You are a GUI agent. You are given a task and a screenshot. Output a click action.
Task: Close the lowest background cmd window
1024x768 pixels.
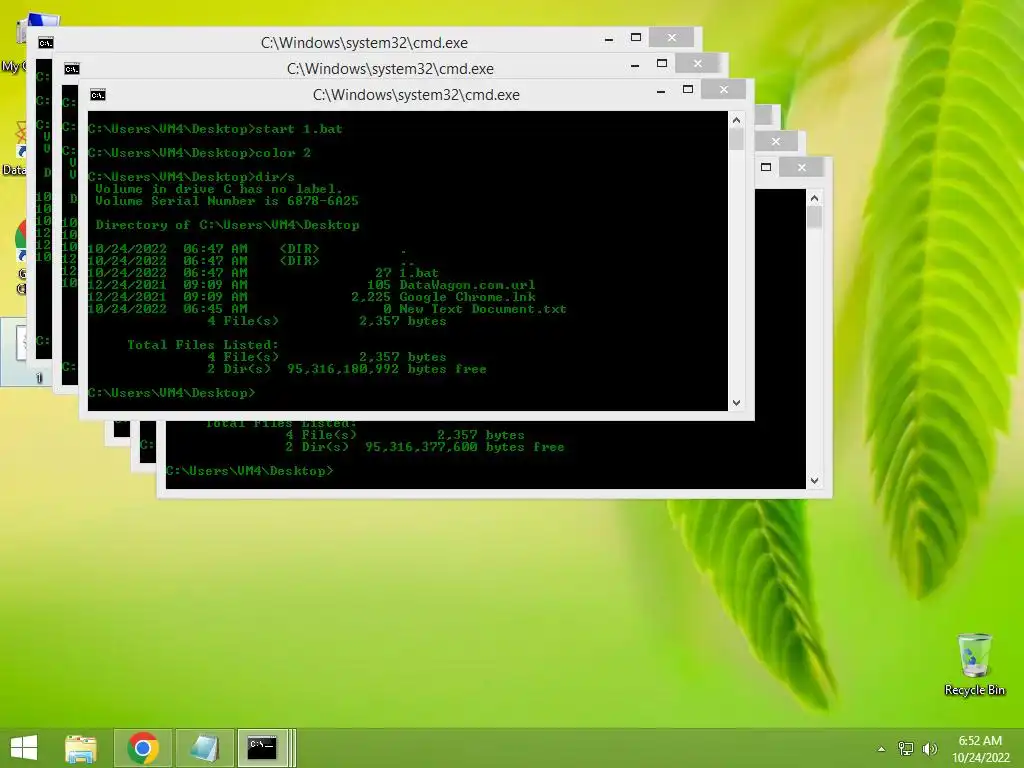point(801,168)
